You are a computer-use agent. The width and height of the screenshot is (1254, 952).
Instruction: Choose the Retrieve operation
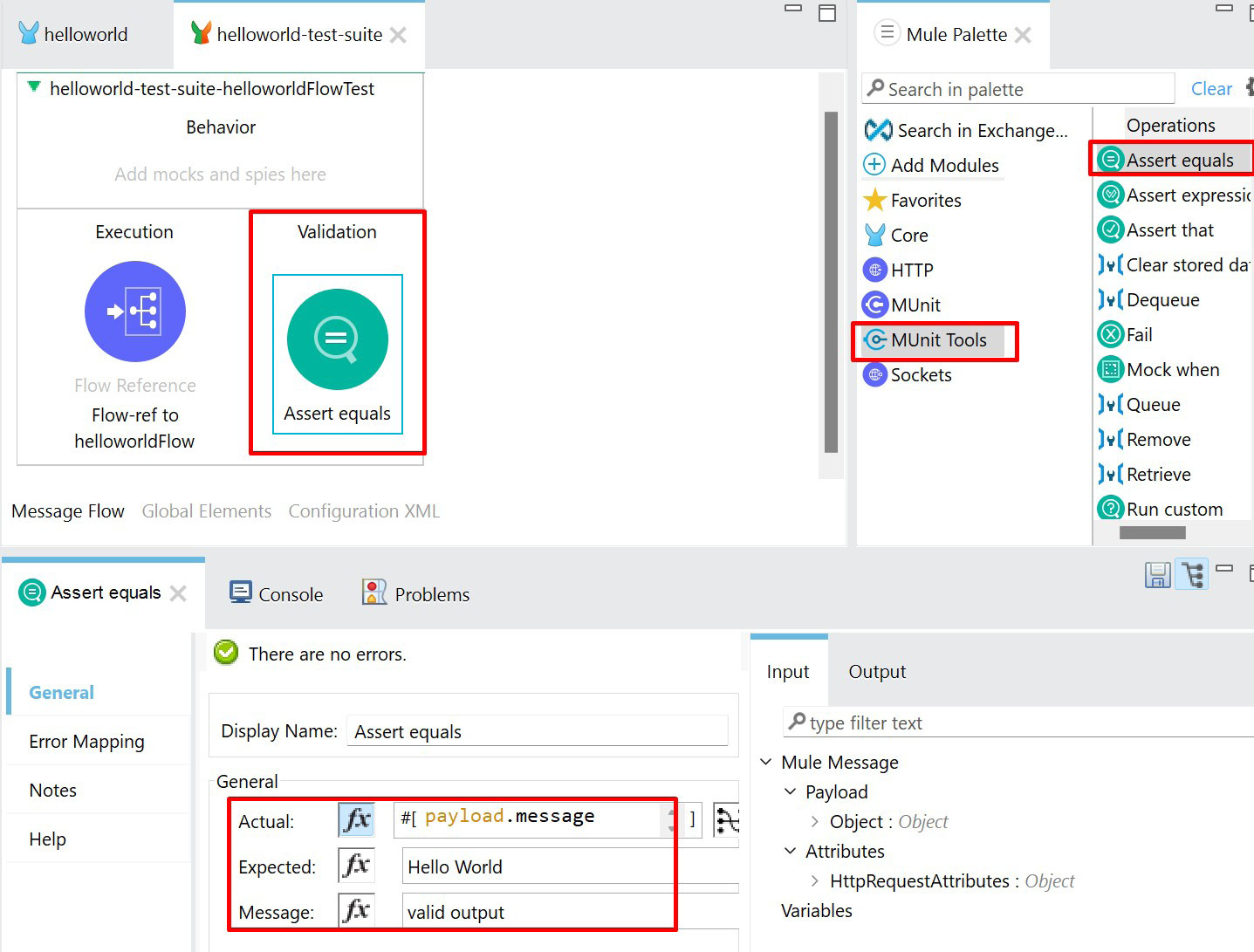(1145, 475)
